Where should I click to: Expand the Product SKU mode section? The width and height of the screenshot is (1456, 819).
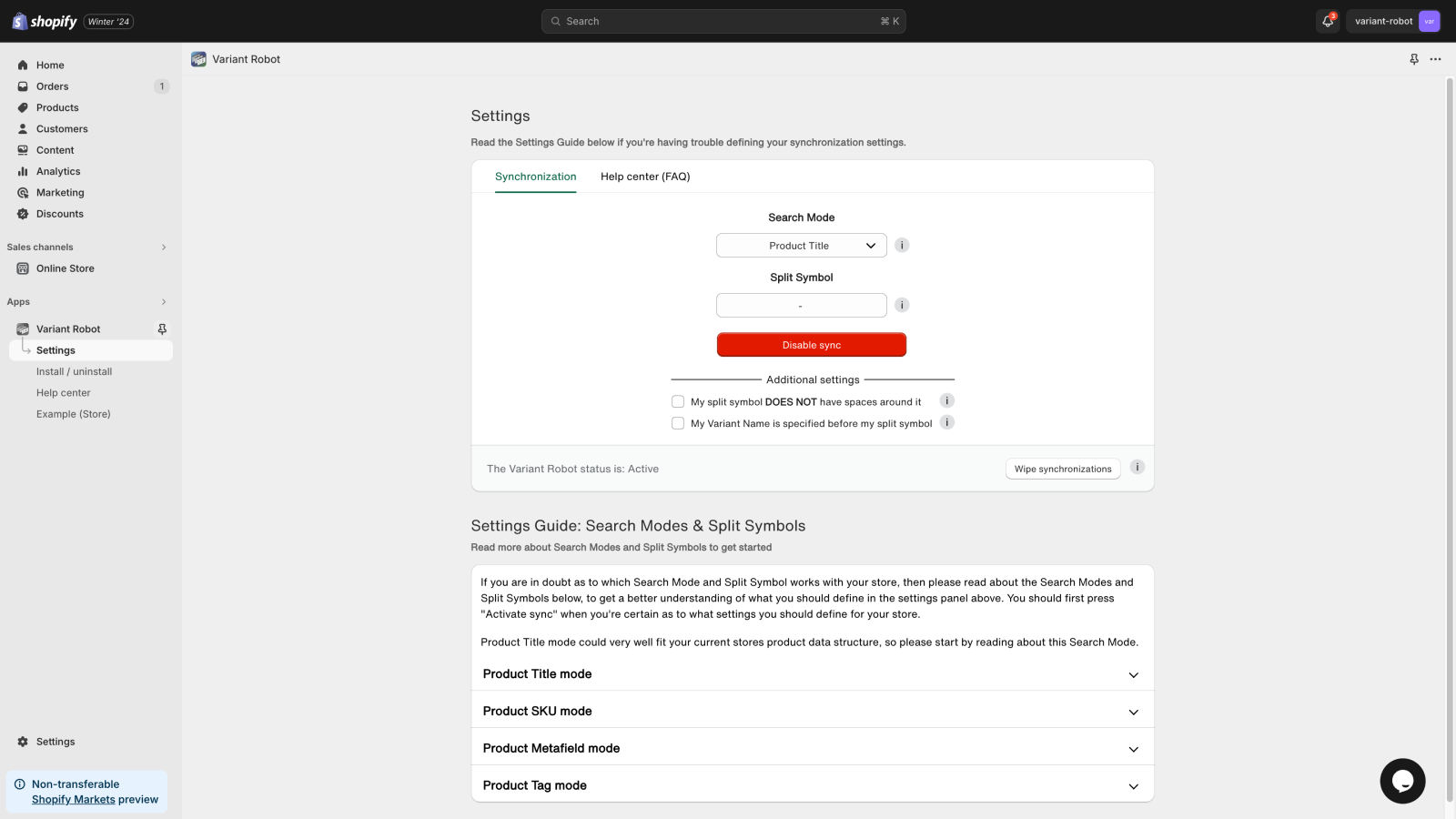click(812, 712)
